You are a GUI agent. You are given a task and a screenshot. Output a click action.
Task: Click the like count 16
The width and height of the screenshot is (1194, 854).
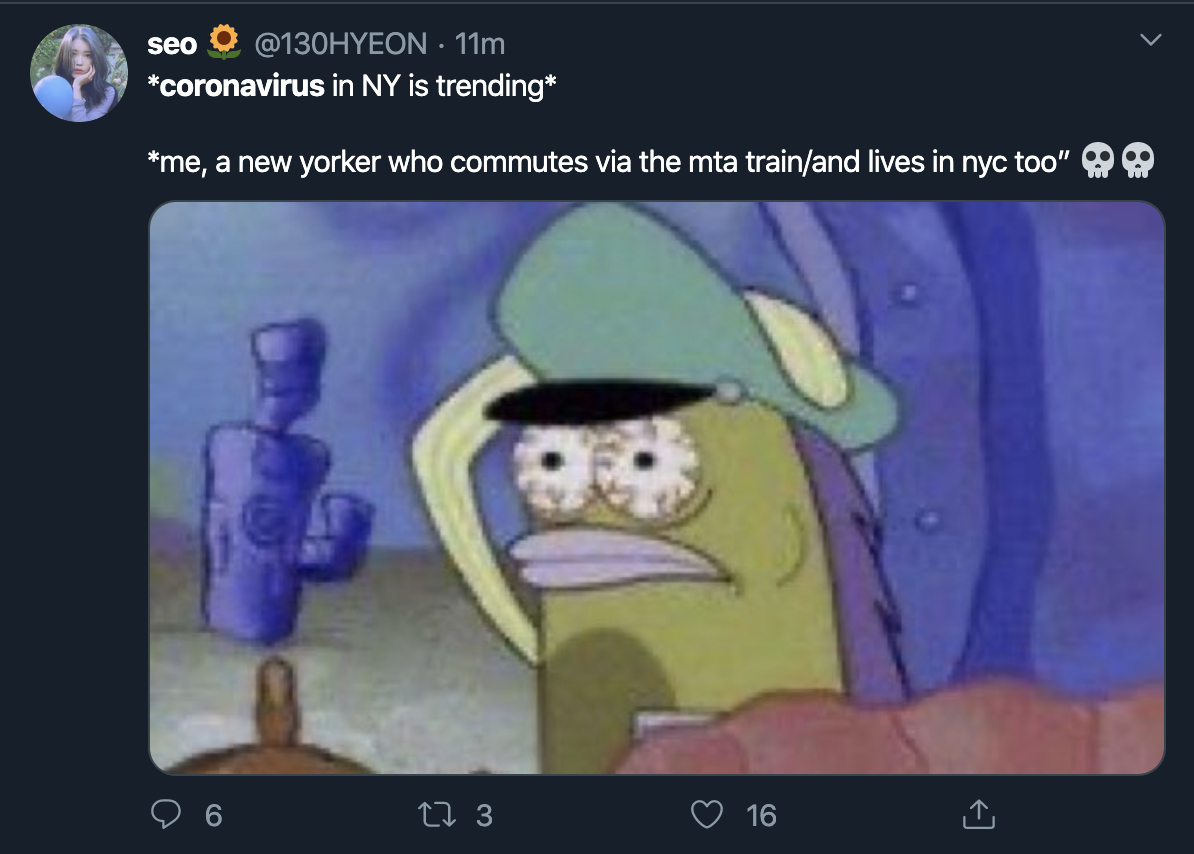pyautogui.click(x=761, y=816)
